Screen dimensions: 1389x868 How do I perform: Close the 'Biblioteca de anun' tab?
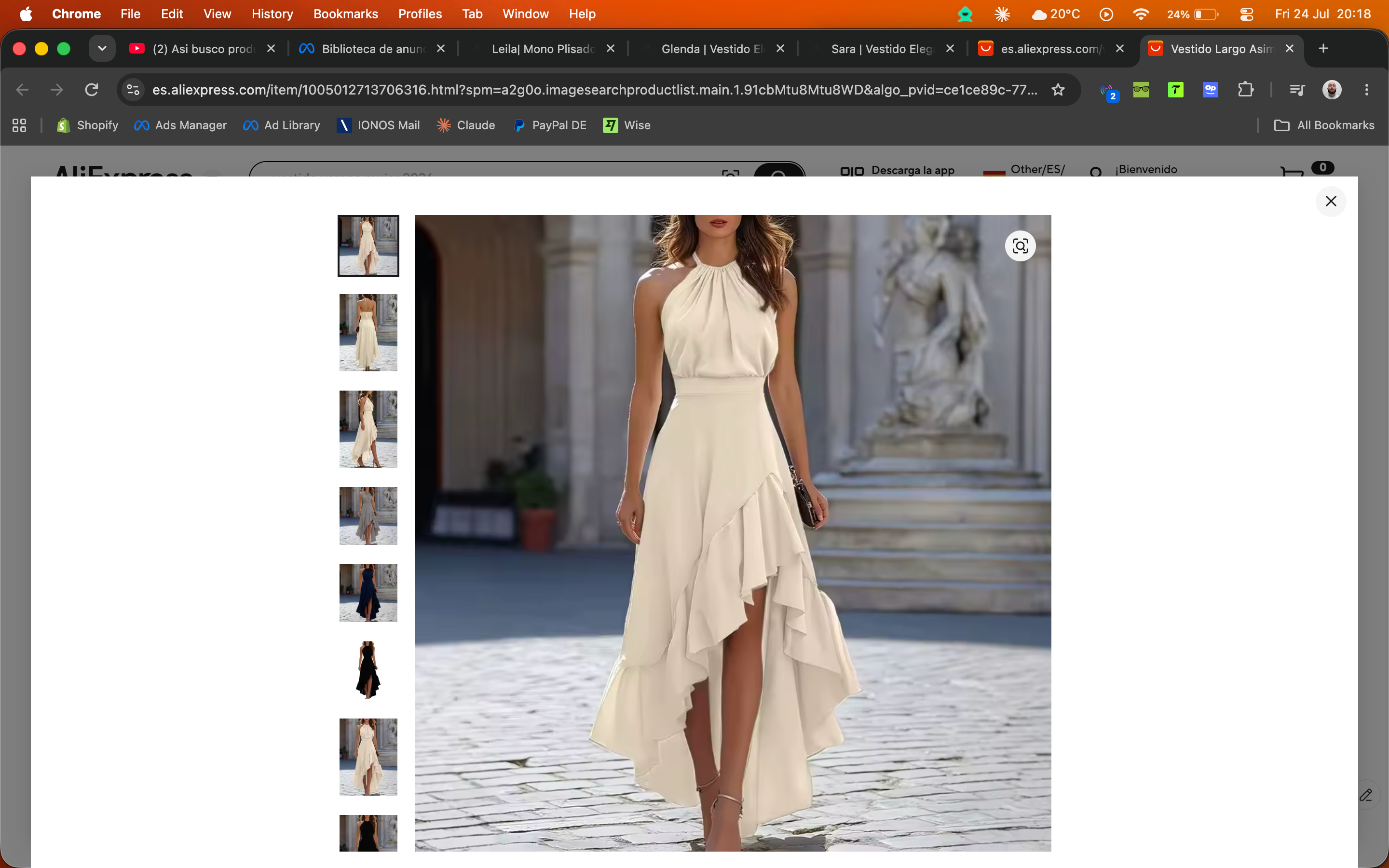440,48
